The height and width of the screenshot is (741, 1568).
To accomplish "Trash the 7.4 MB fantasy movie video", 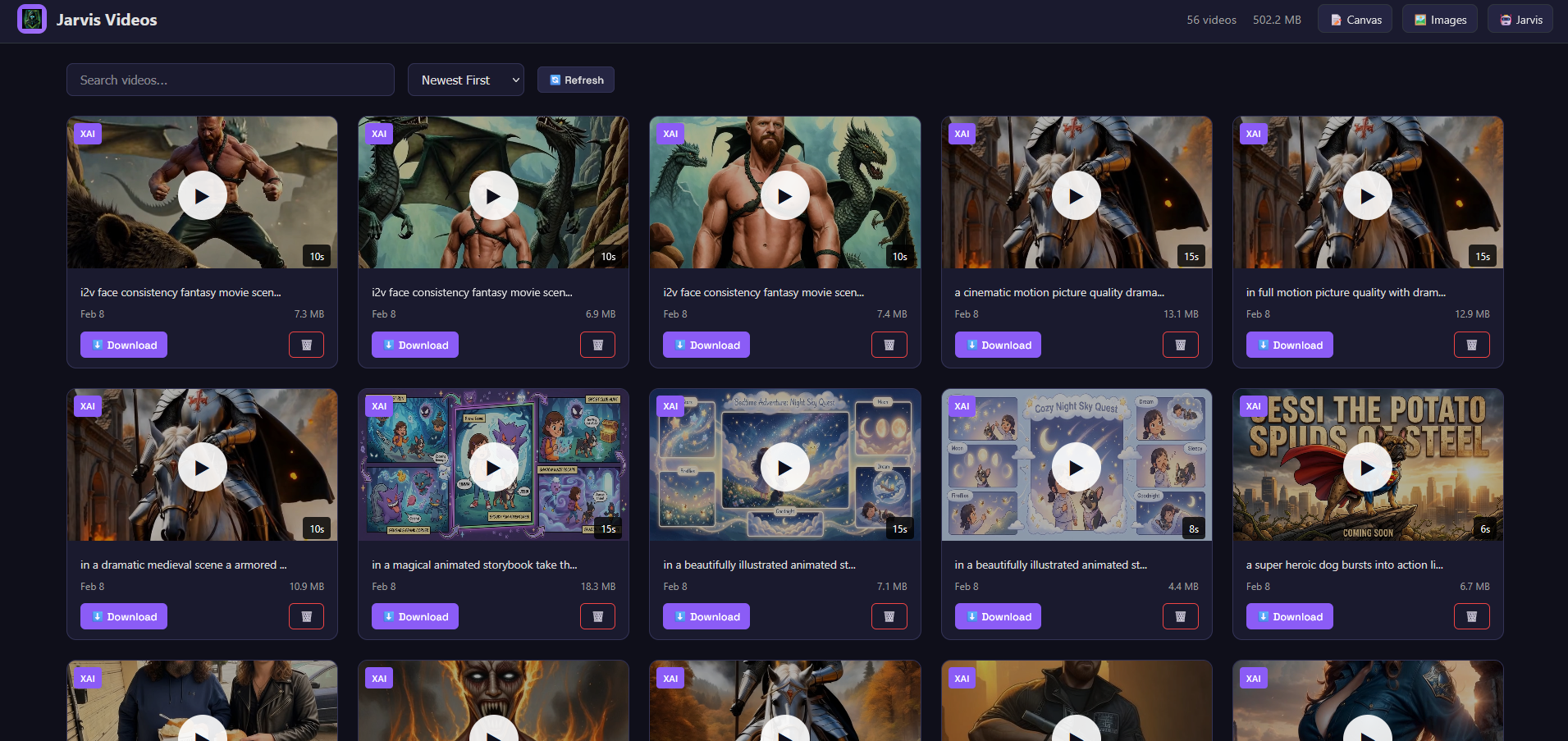I will point(889,345).
